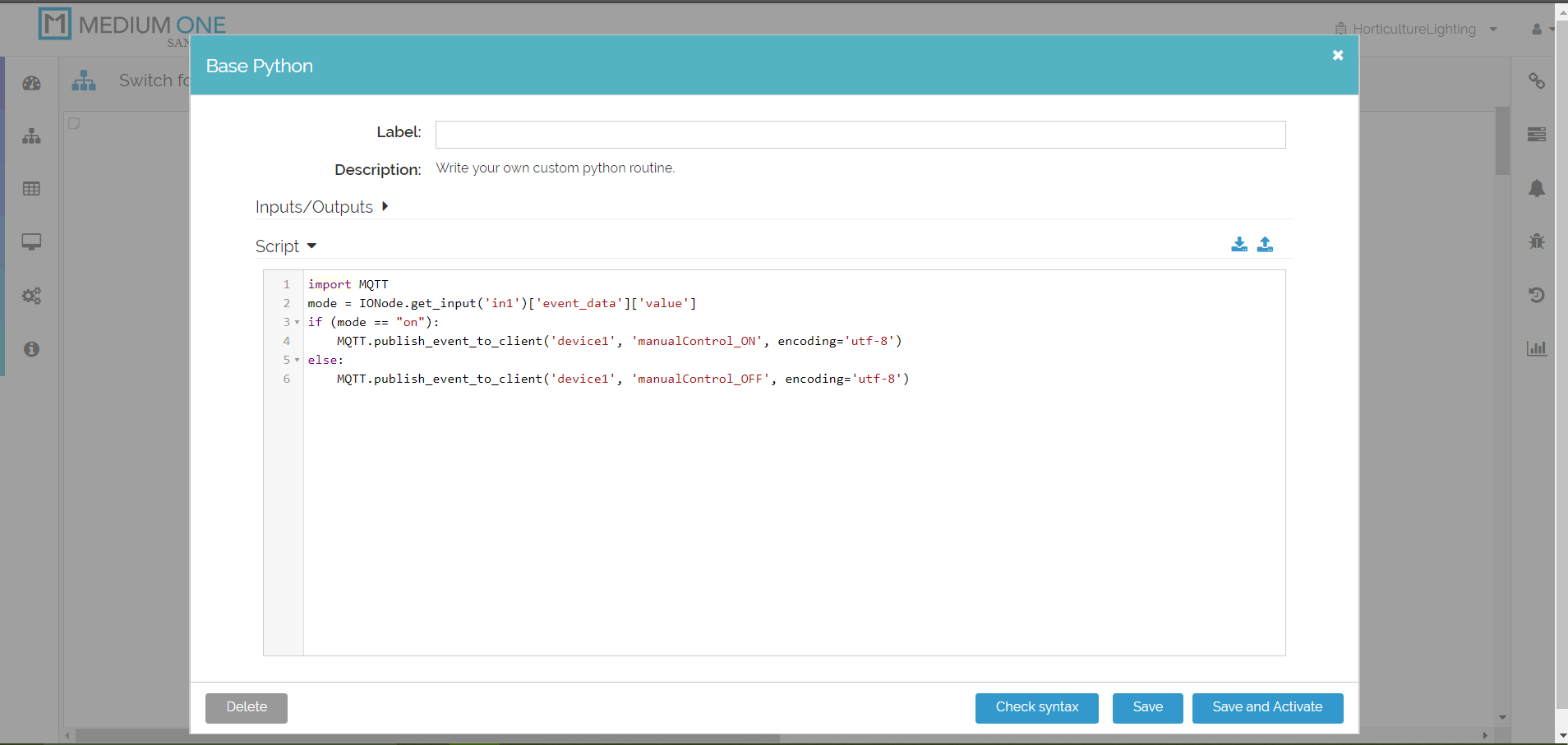Open the bug debug icon on right panel
This screenshot has height=745, width=1568.
tap(1536, 241)
